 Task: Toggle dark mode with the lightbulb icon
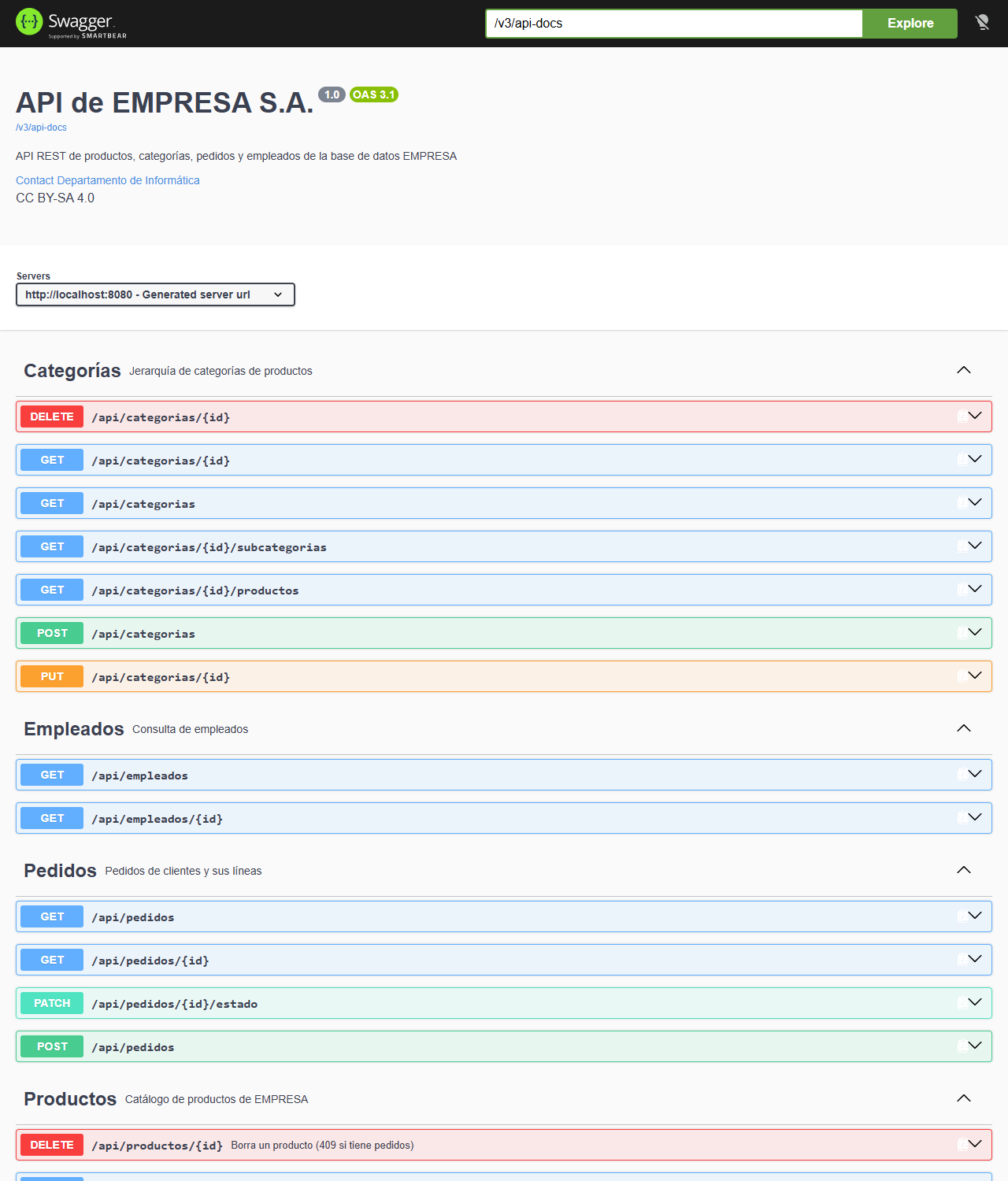tap(982, 23)
